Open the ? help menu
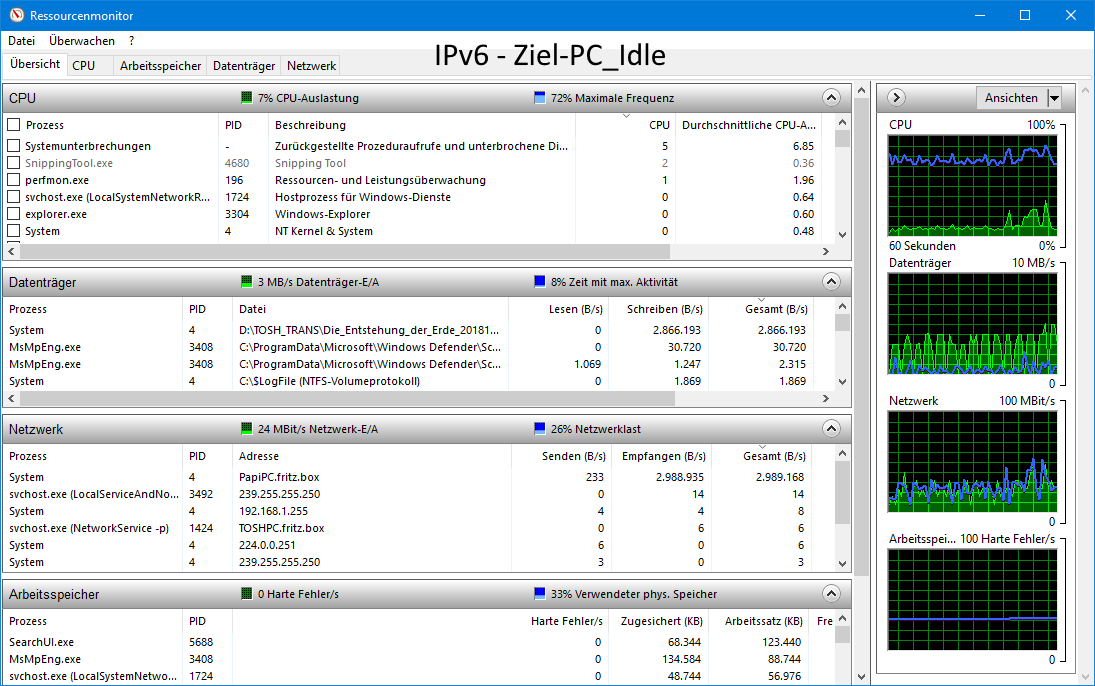Image resolution: width=1095 pixels, height=686 pixels. [131, 41]
